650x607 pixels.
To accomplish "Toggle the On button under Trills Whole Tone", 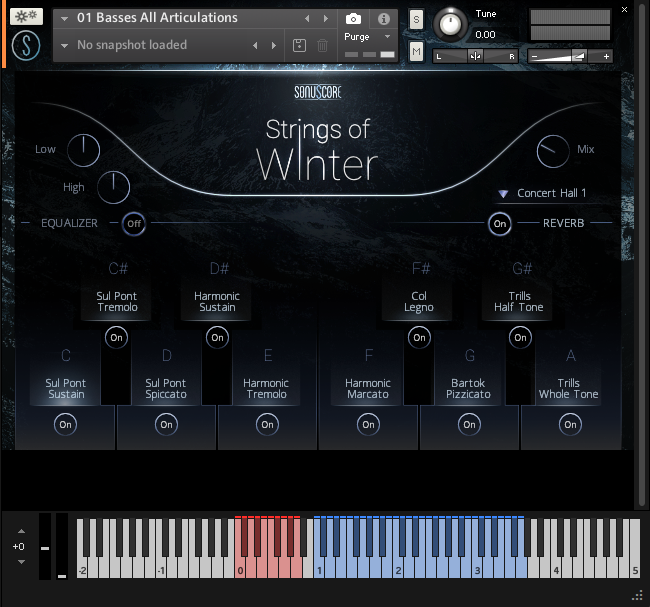I will 570,425.
